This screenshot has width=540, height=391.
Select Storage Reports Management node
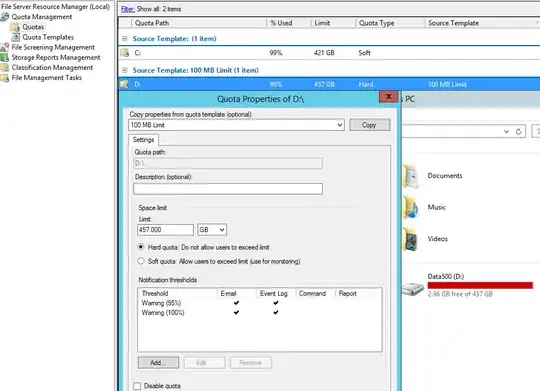point(56,57)
